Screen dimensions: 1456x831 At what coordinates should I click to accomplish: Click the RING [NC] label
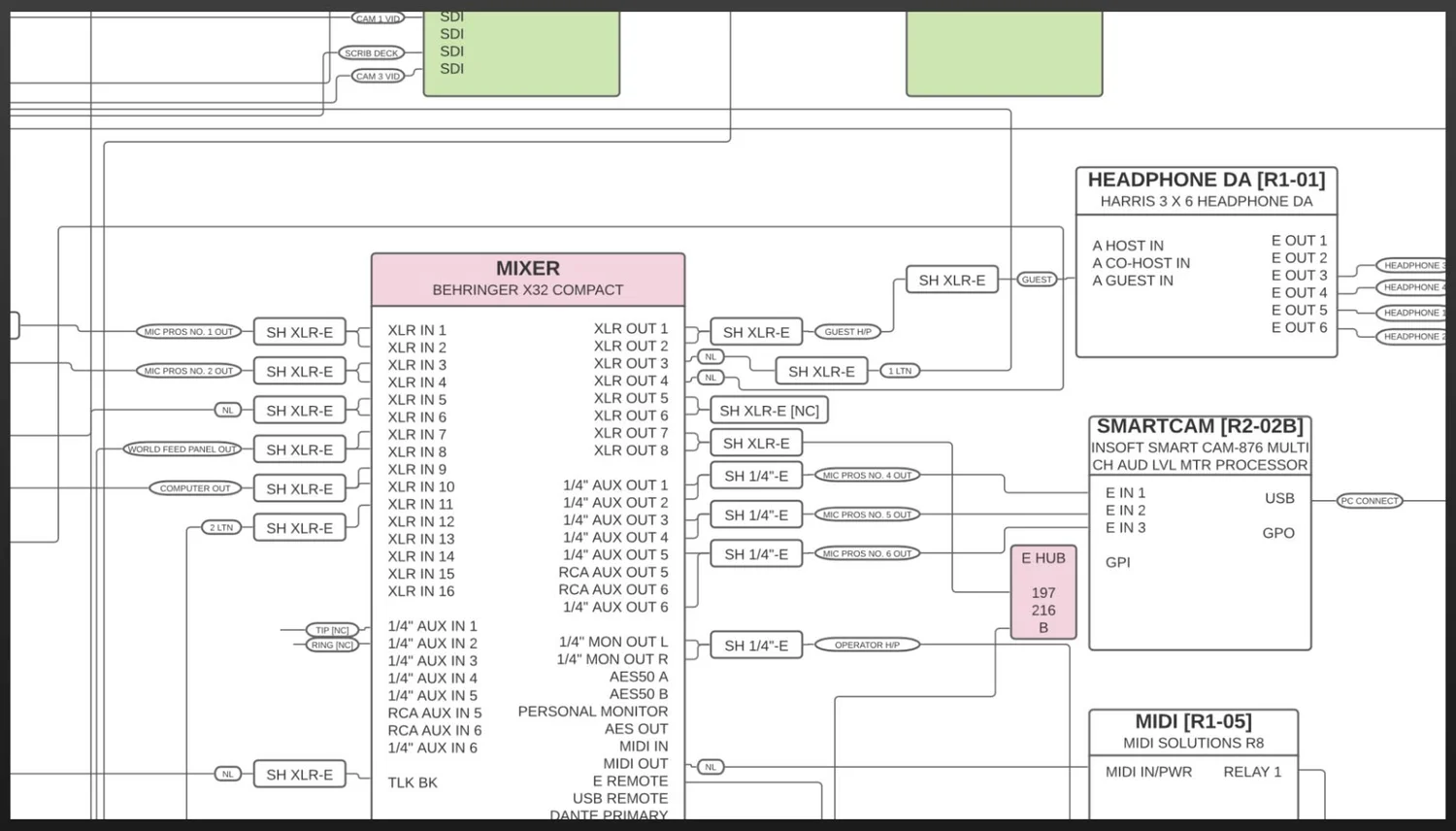pyautogui.click(x=332, y=645)
